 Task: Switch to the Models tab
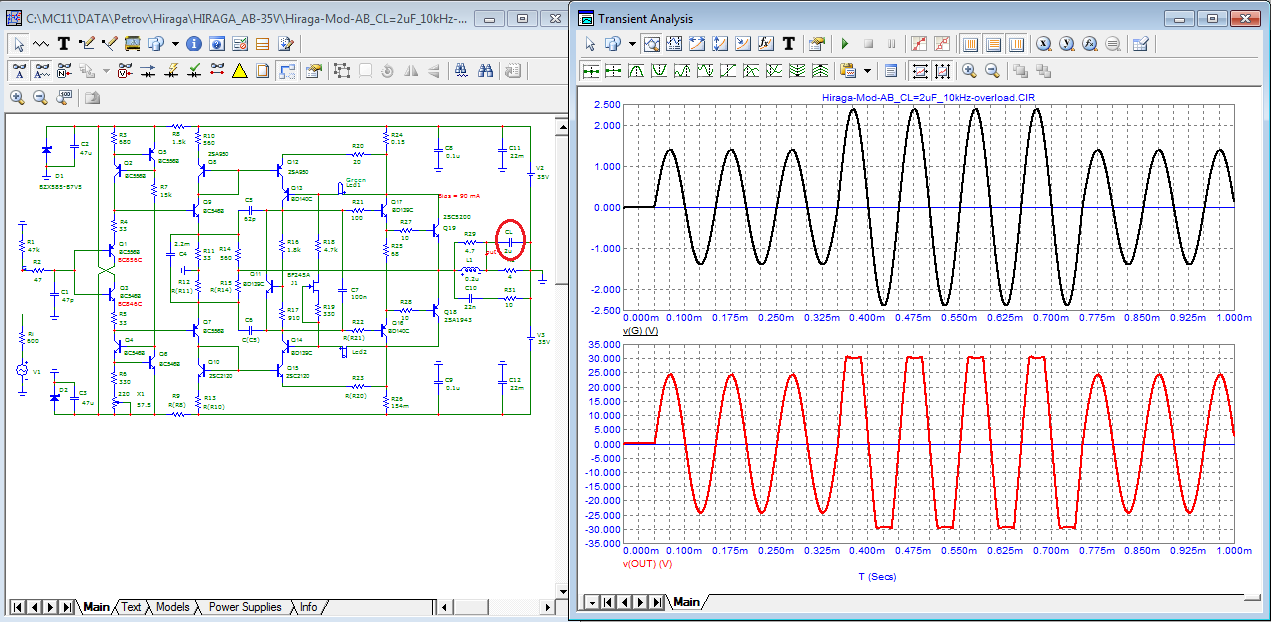[172, 607]
